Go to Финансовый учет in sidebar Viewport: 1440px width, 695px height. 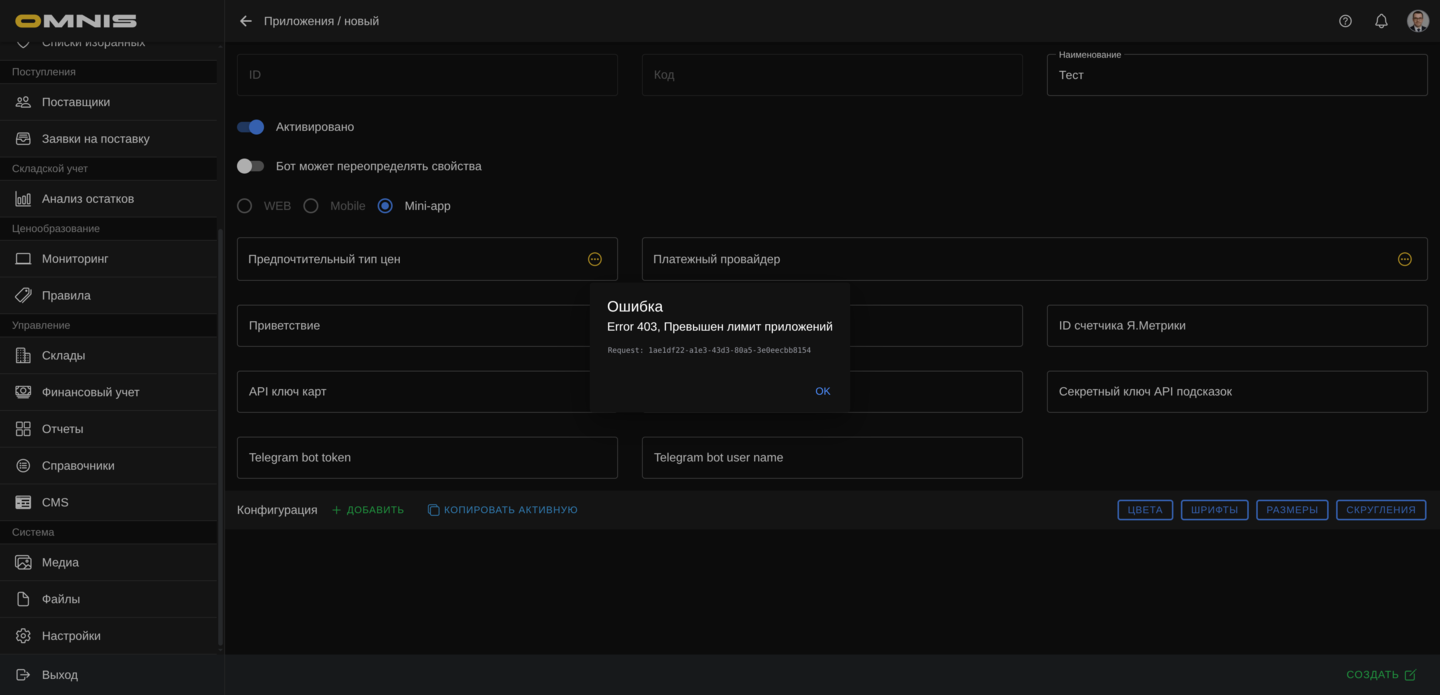click(90, 392)
